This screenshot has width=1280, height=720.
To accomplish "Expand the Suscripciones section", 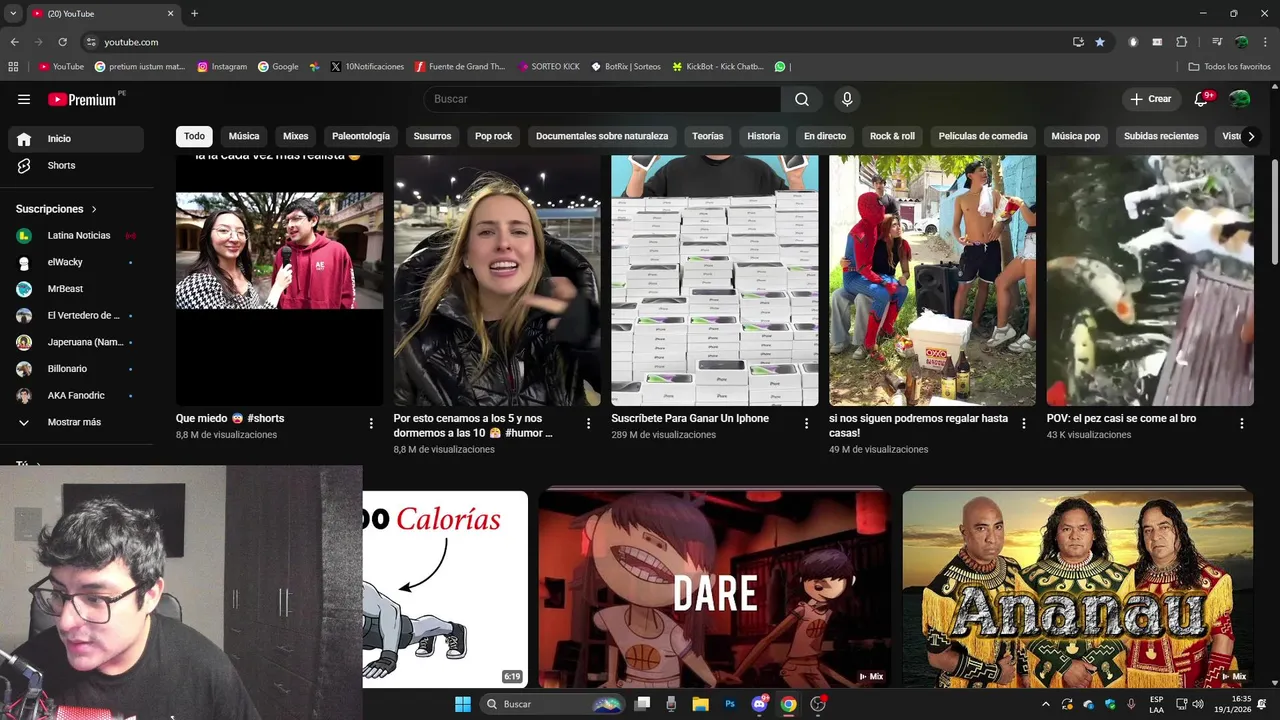I will tap(57, 209).
